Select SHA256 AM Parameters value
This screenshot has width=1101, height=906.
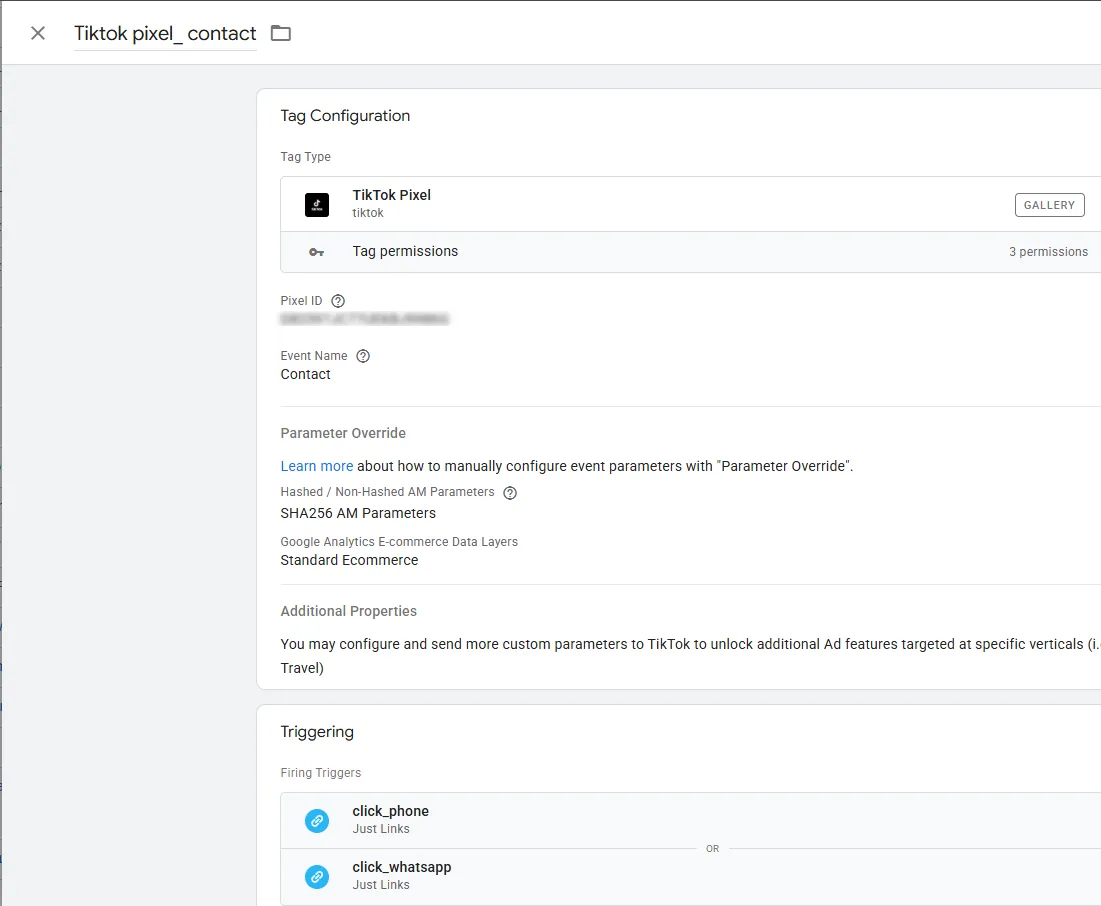358,513
